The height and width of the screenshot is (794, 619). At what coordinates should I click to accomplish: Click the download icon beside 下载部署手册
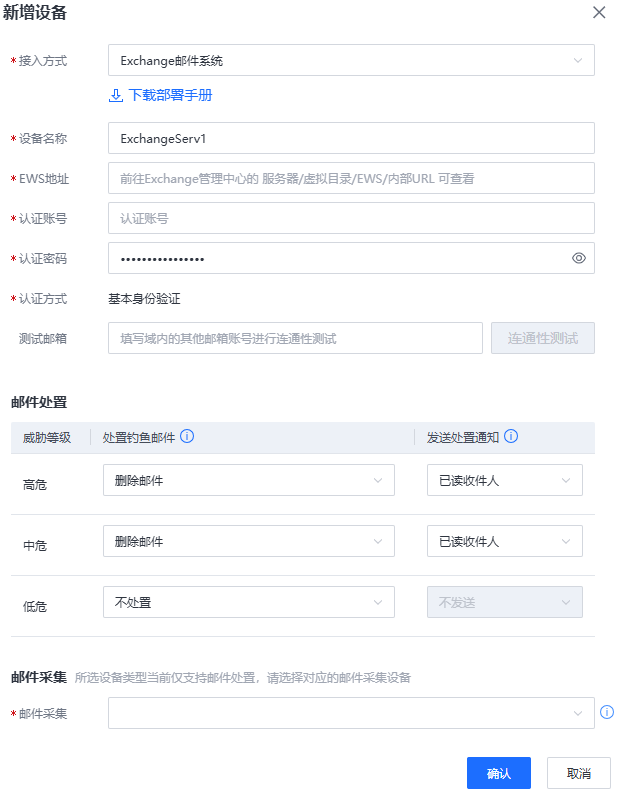coord(116,96)
